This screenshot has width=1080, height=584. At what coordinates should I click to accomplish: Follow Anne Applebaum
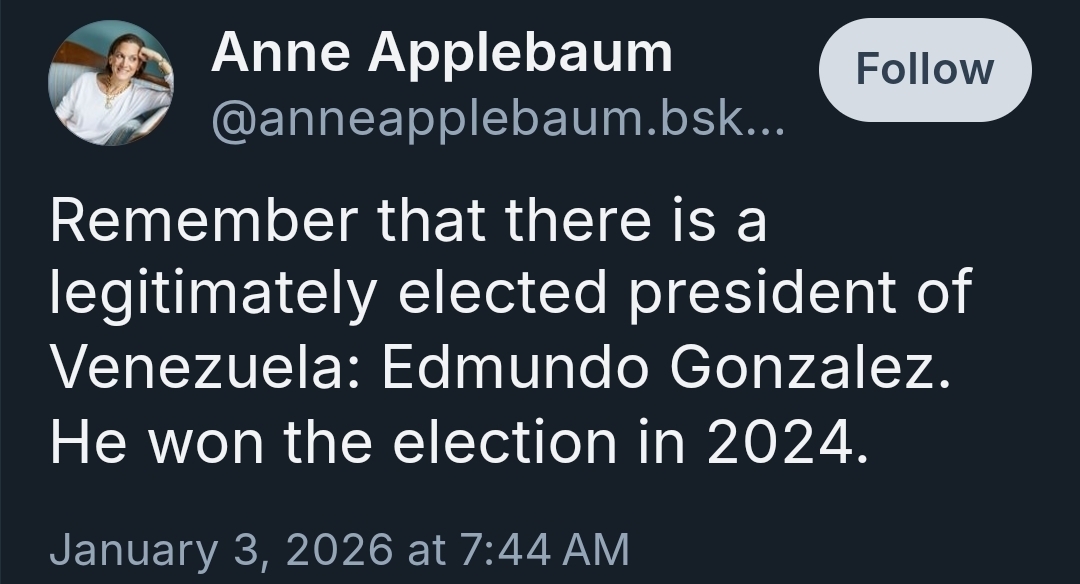tap(924, 70)
